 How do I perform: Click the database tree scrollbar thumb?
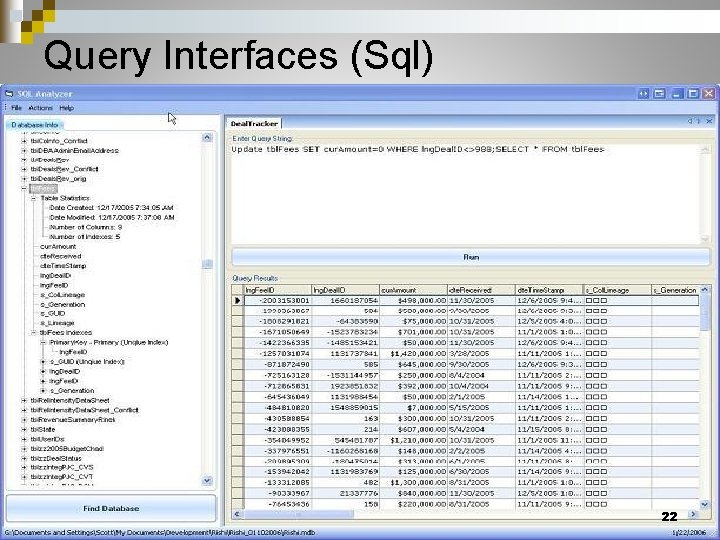(207, 264)
